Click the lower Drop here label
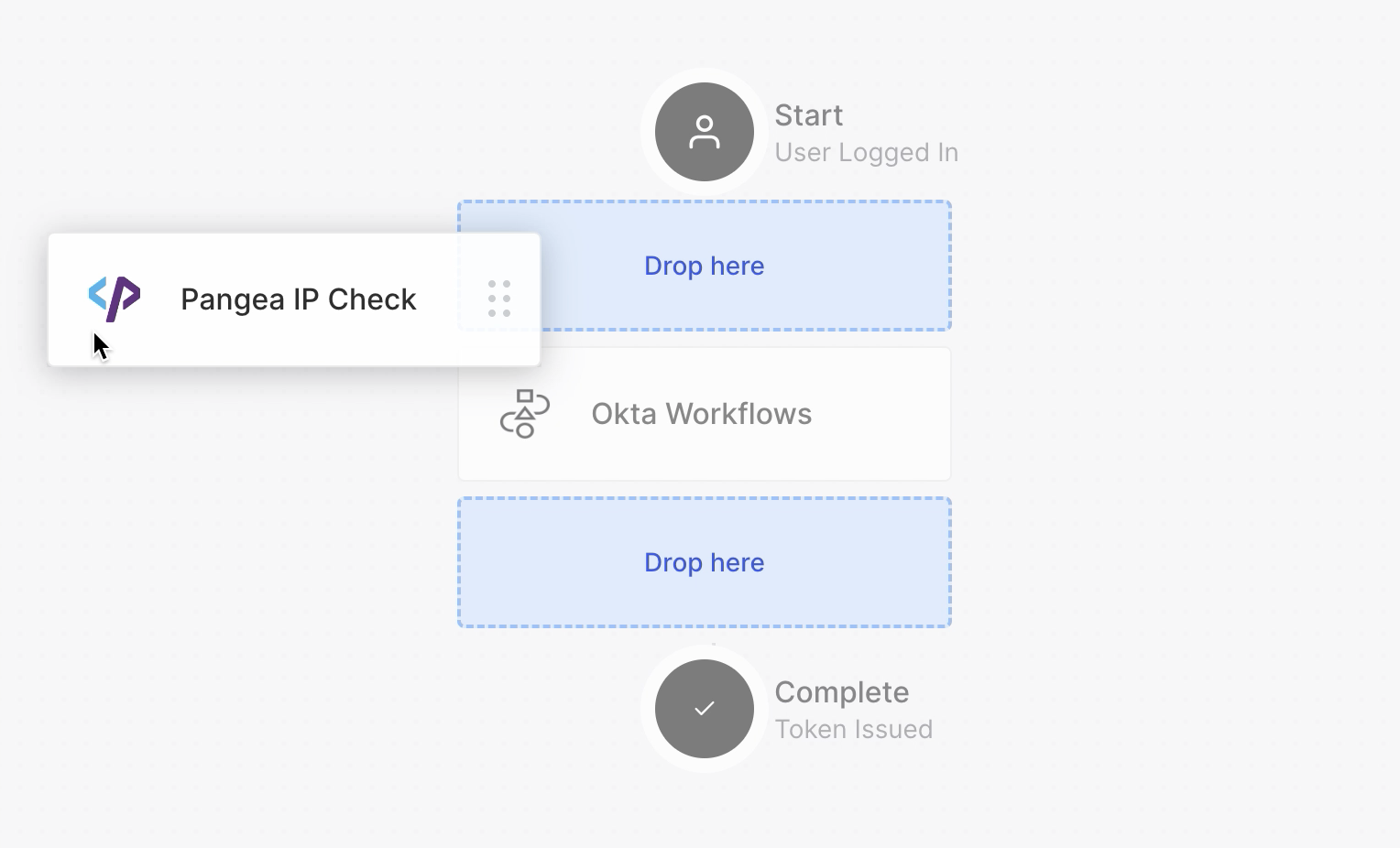The height and width of the screenshot is (848, 1400). tap(704, 561)
